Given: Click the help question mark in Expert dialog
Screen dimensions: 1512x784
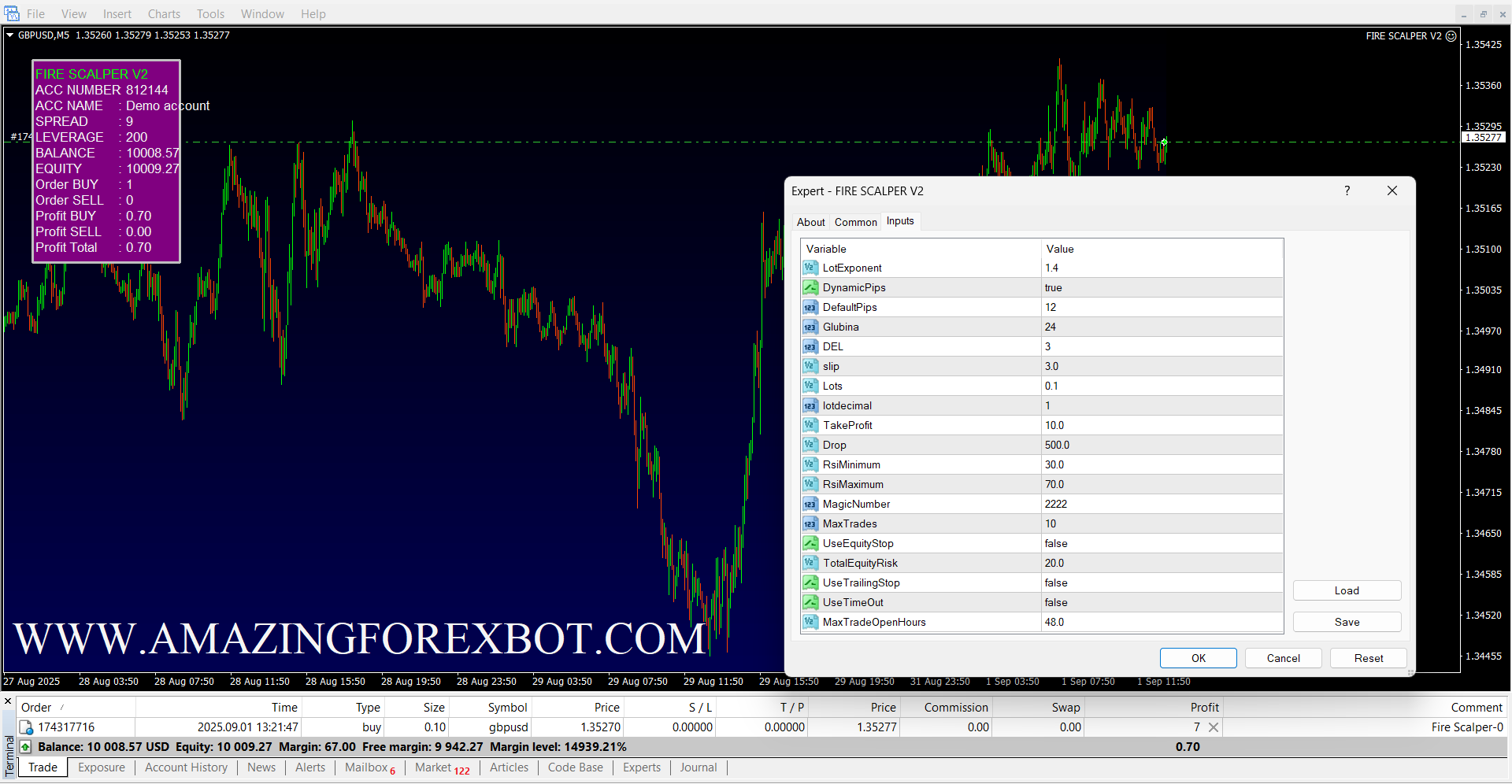Looking at the screenshot, I should (x=1347, y=190).
